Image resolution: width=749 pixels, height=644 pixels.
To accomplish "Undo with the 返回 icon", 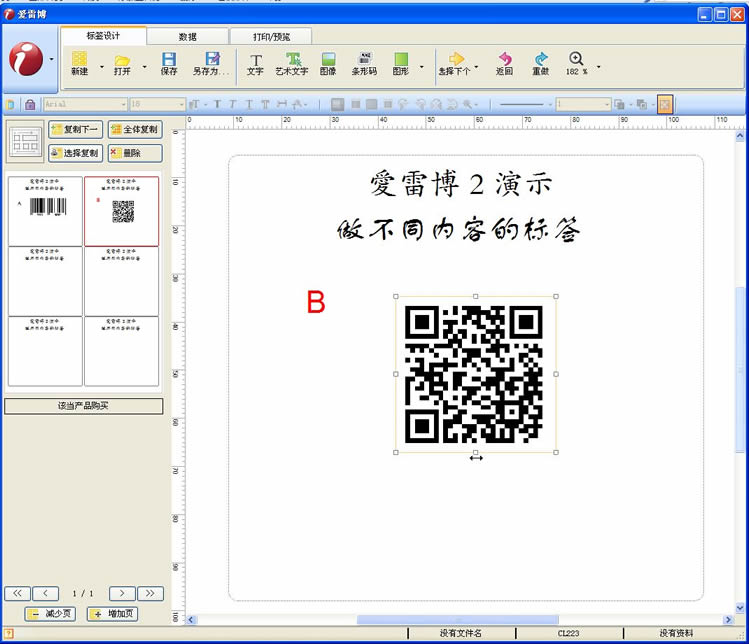I will point(504,64).
